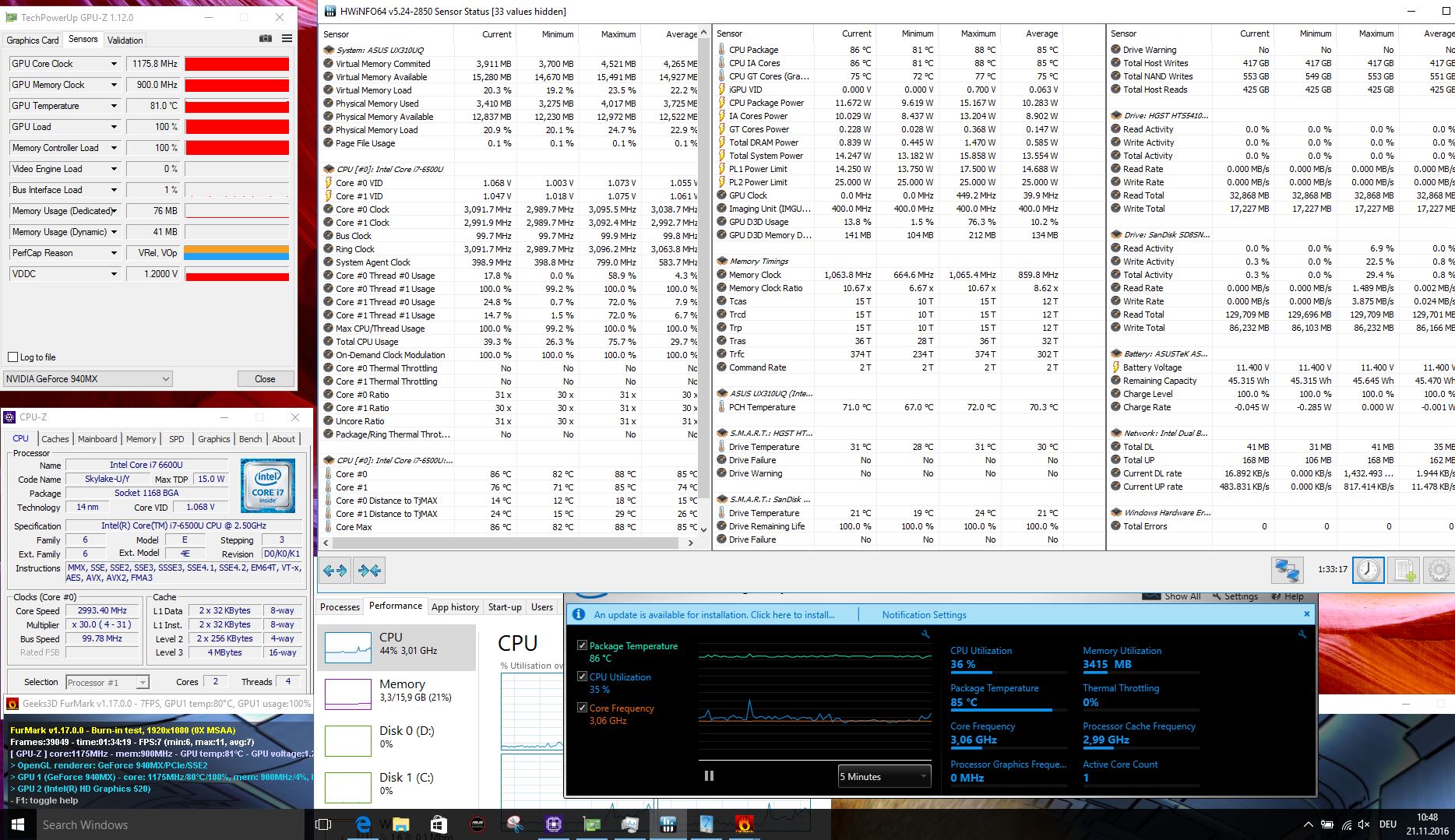Click Wi-Fi network tray icon
The width and height of the screenshot is (1455, 840).
pos(1345,824)
